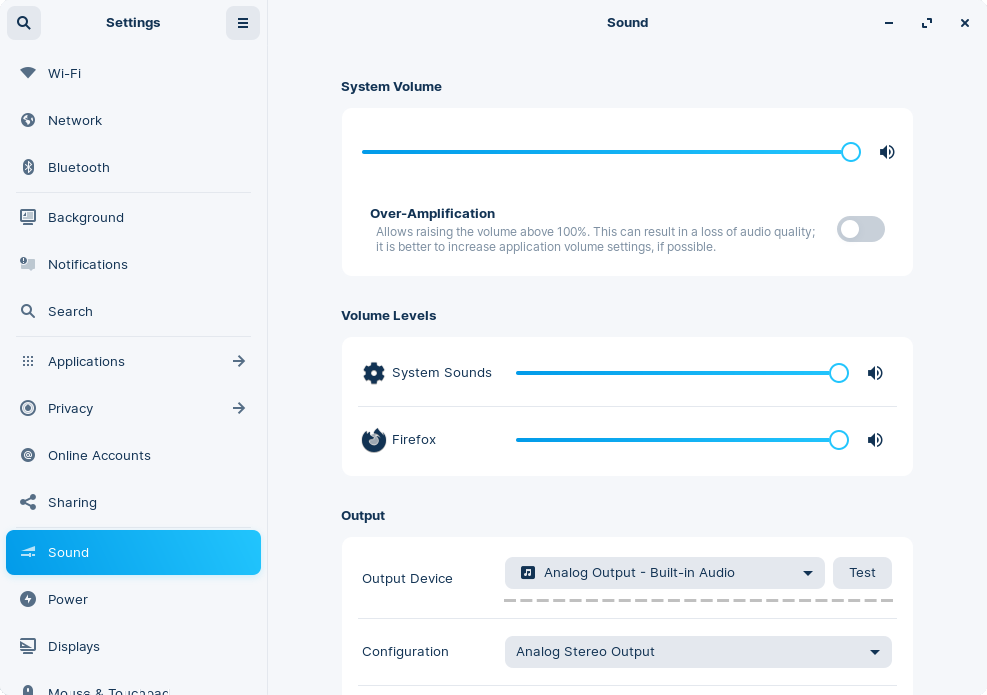
Task: Click the Firefox volume slider handle
Action: [839, 440]
